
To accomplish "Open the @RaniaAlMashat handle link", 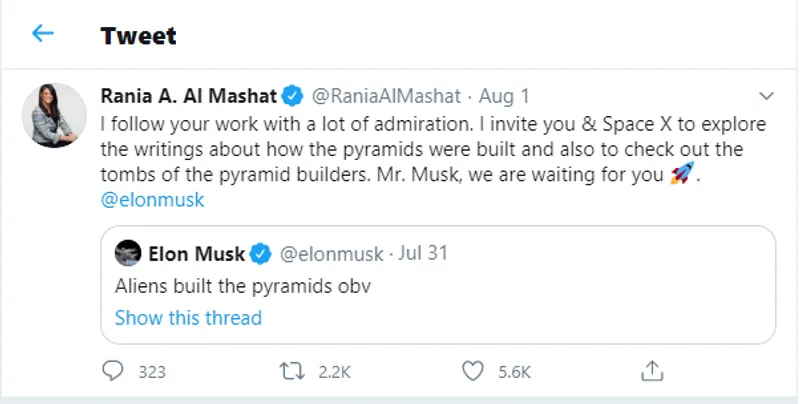I will (387, 96).
